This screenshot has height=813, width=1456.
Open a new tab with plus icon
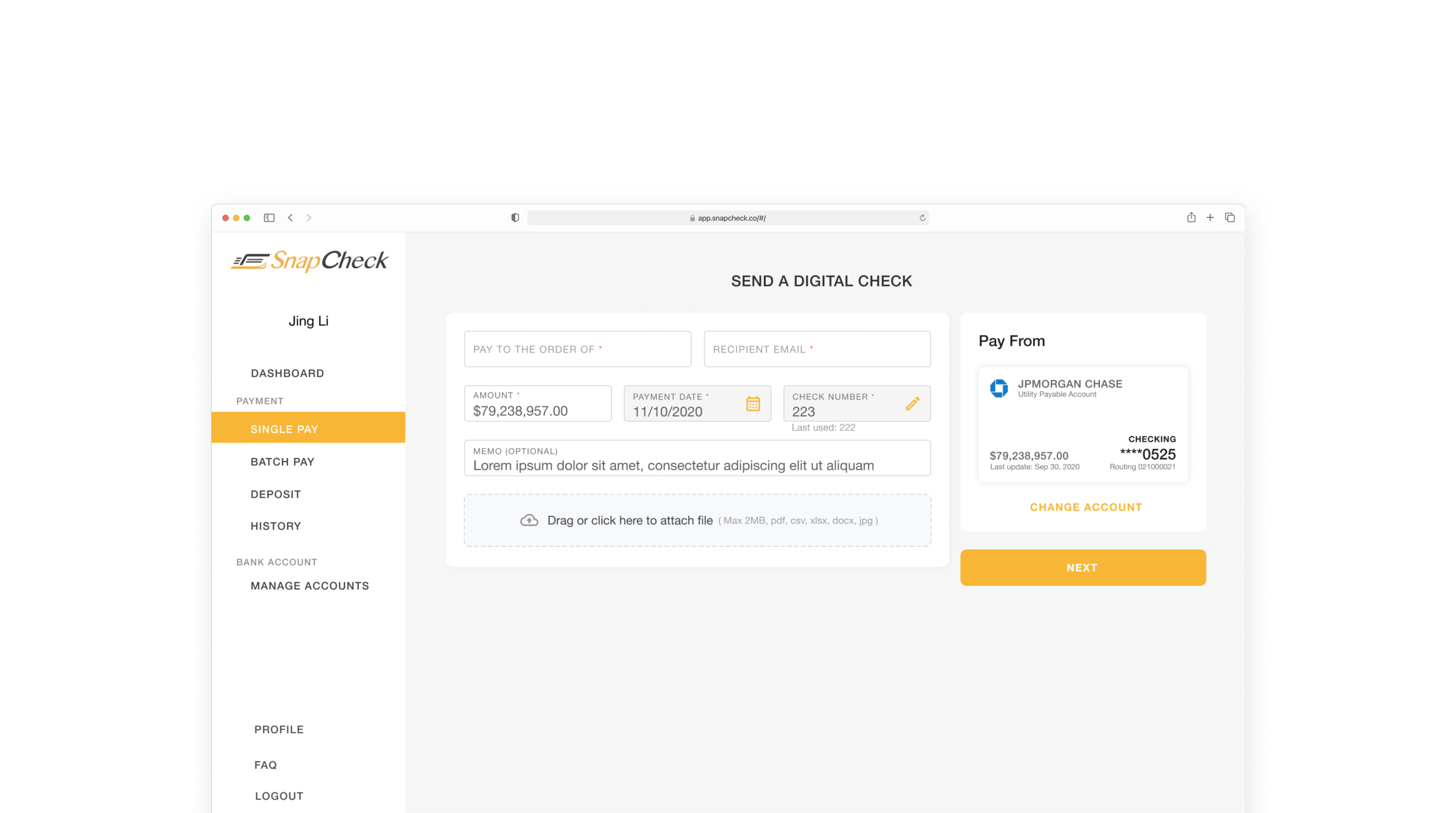[x=1210, y=217]
